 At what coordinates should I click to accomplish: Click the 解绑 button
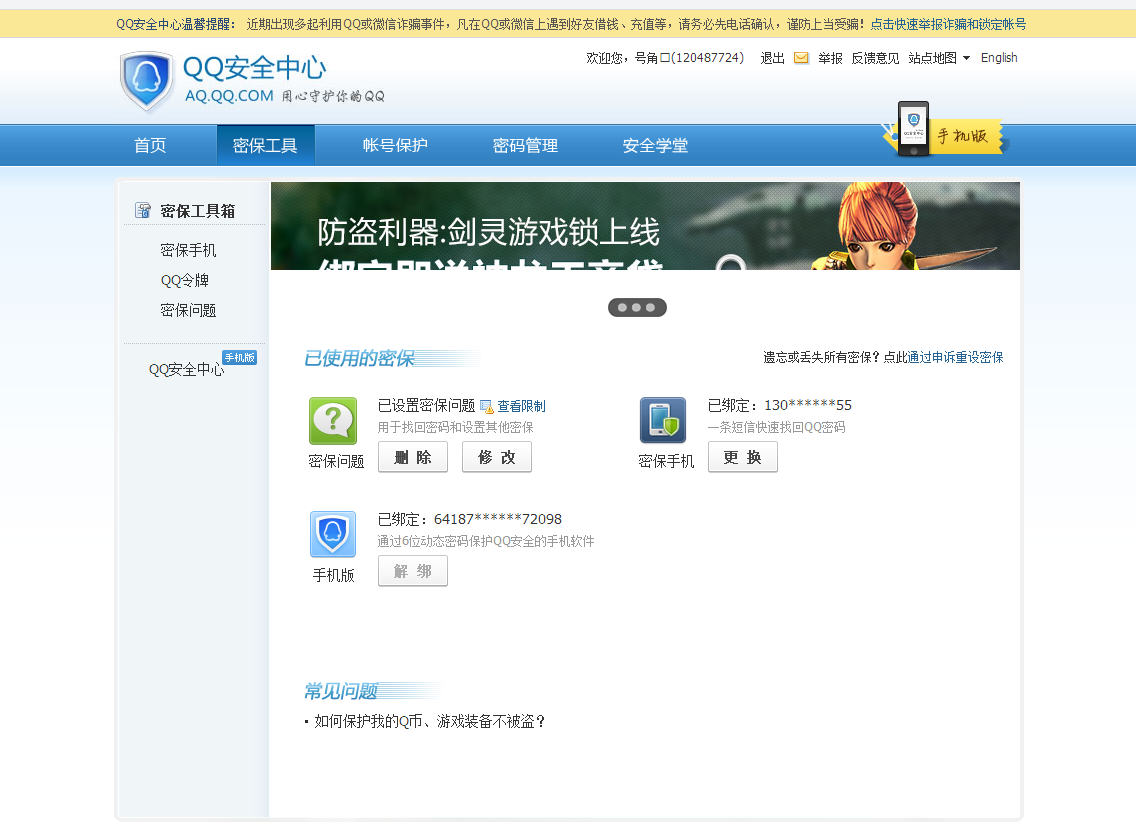click(x=413, y=571)
